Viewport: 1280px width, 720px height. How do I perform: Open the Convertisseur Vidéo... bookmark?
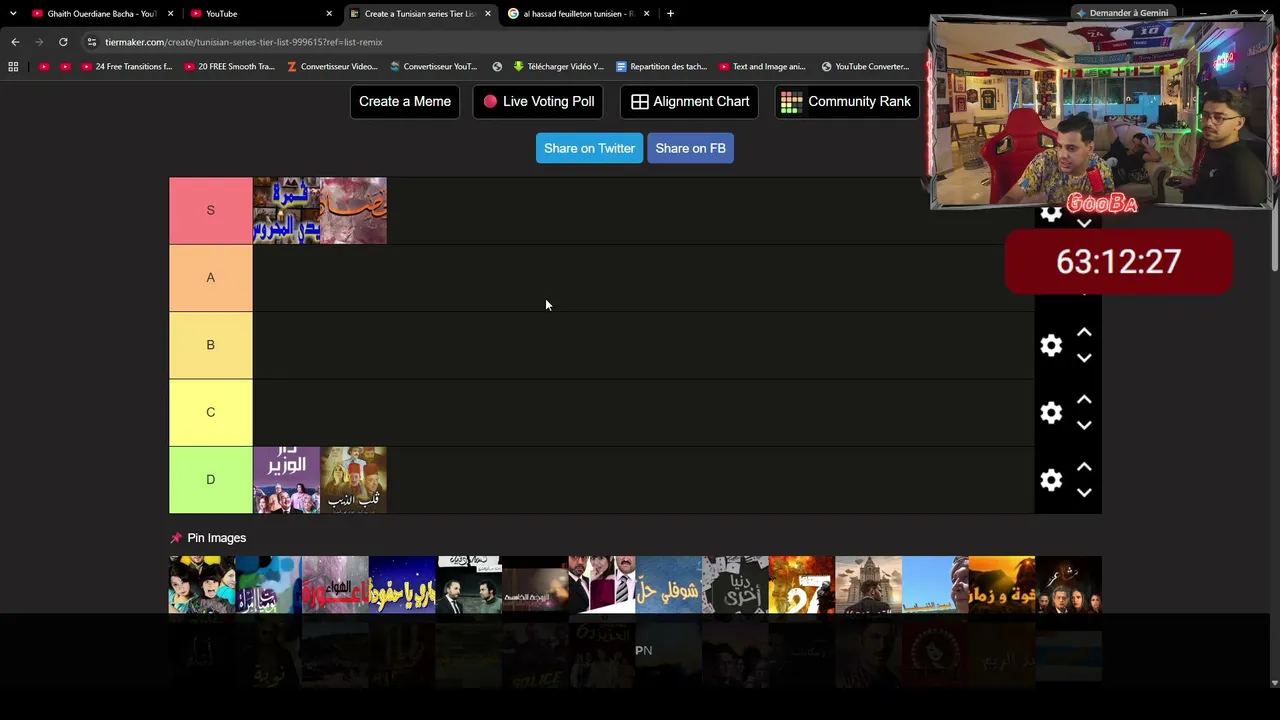tap(332, 67)
